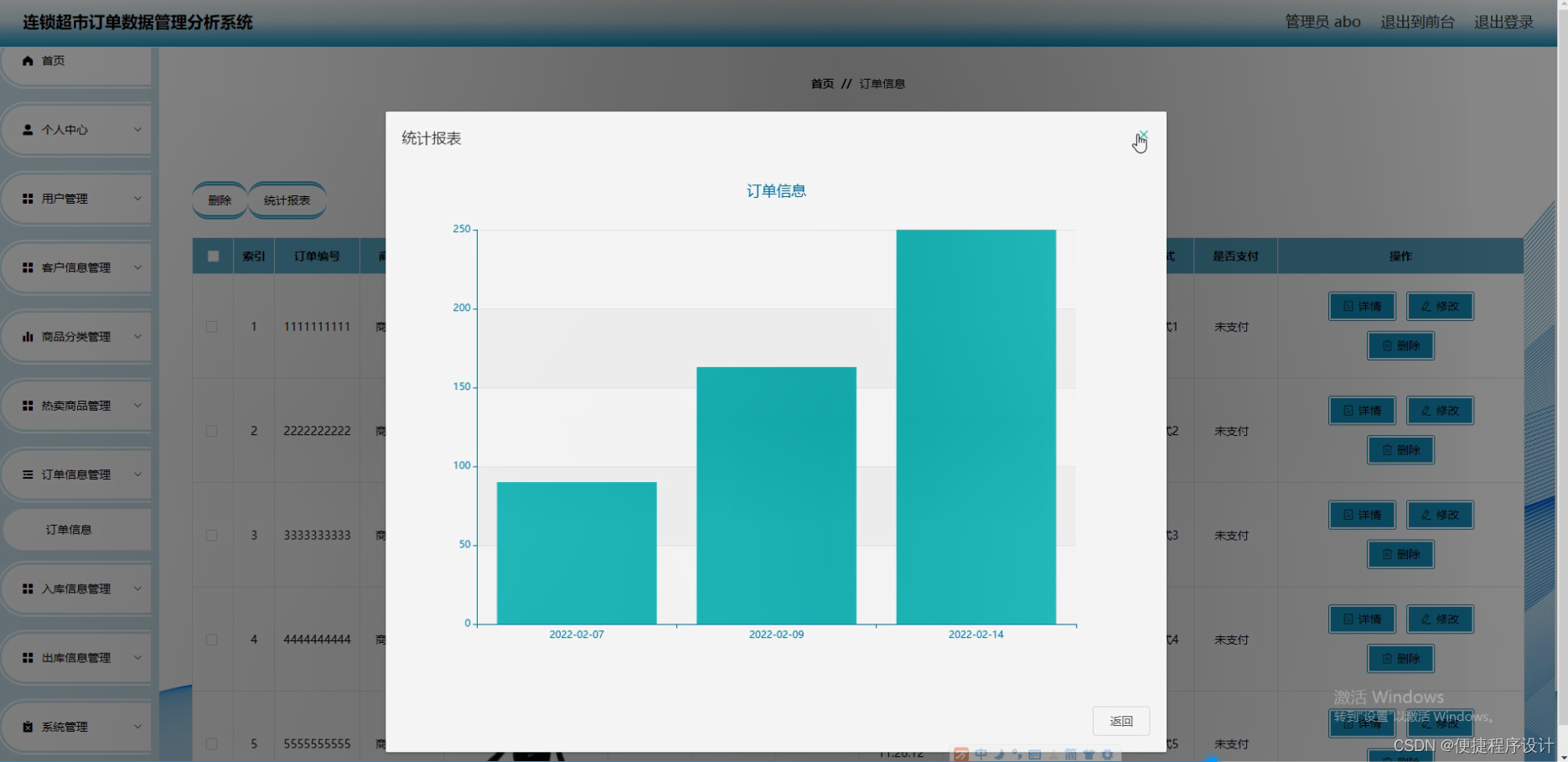Click 退出到前台 in the top bar
1568x762 pixels.
click(x=1418, y=21)
